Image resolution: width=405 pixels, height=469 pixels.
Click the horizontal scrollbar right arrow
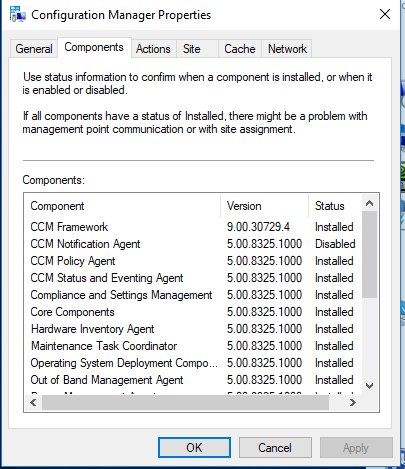point(353,403)
